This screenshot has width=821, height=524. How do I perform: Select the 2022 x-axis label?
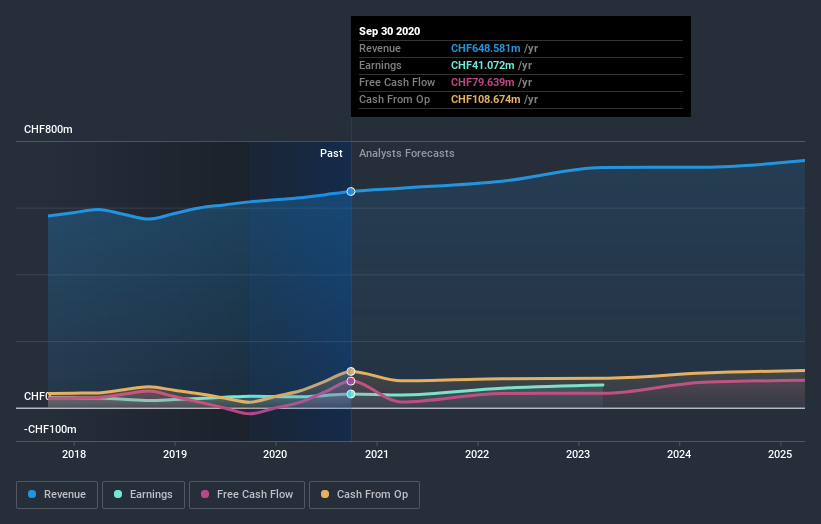coord(477,454)
